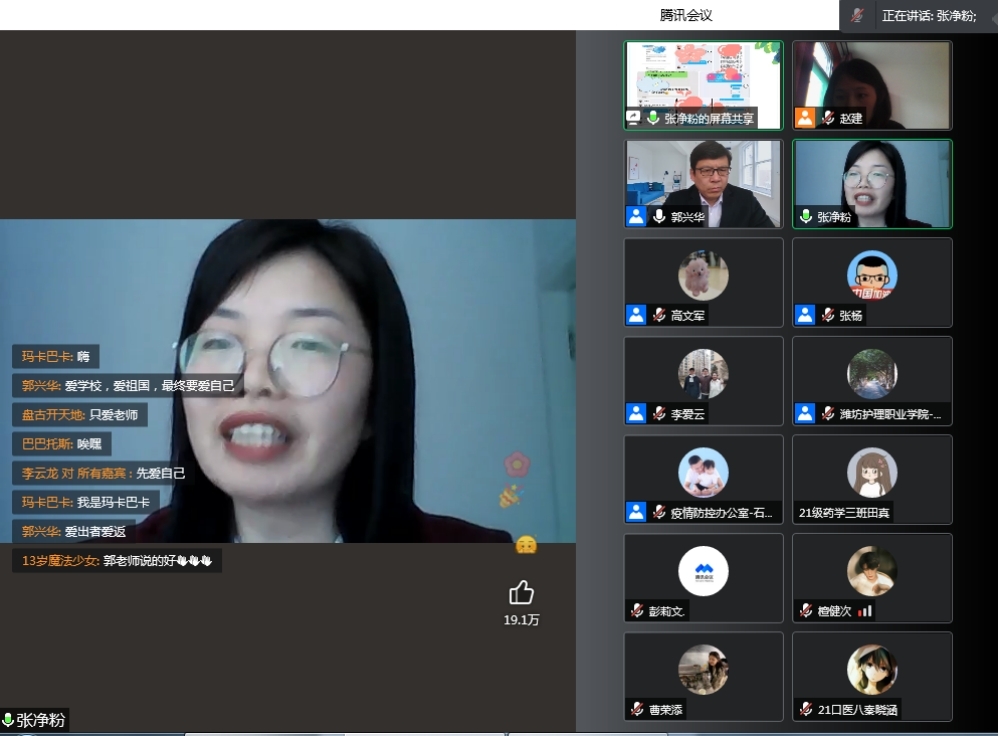The image size is (999, 736).
Task: Click the blue user icon on 高文军 tile
Action: (636, 315)
